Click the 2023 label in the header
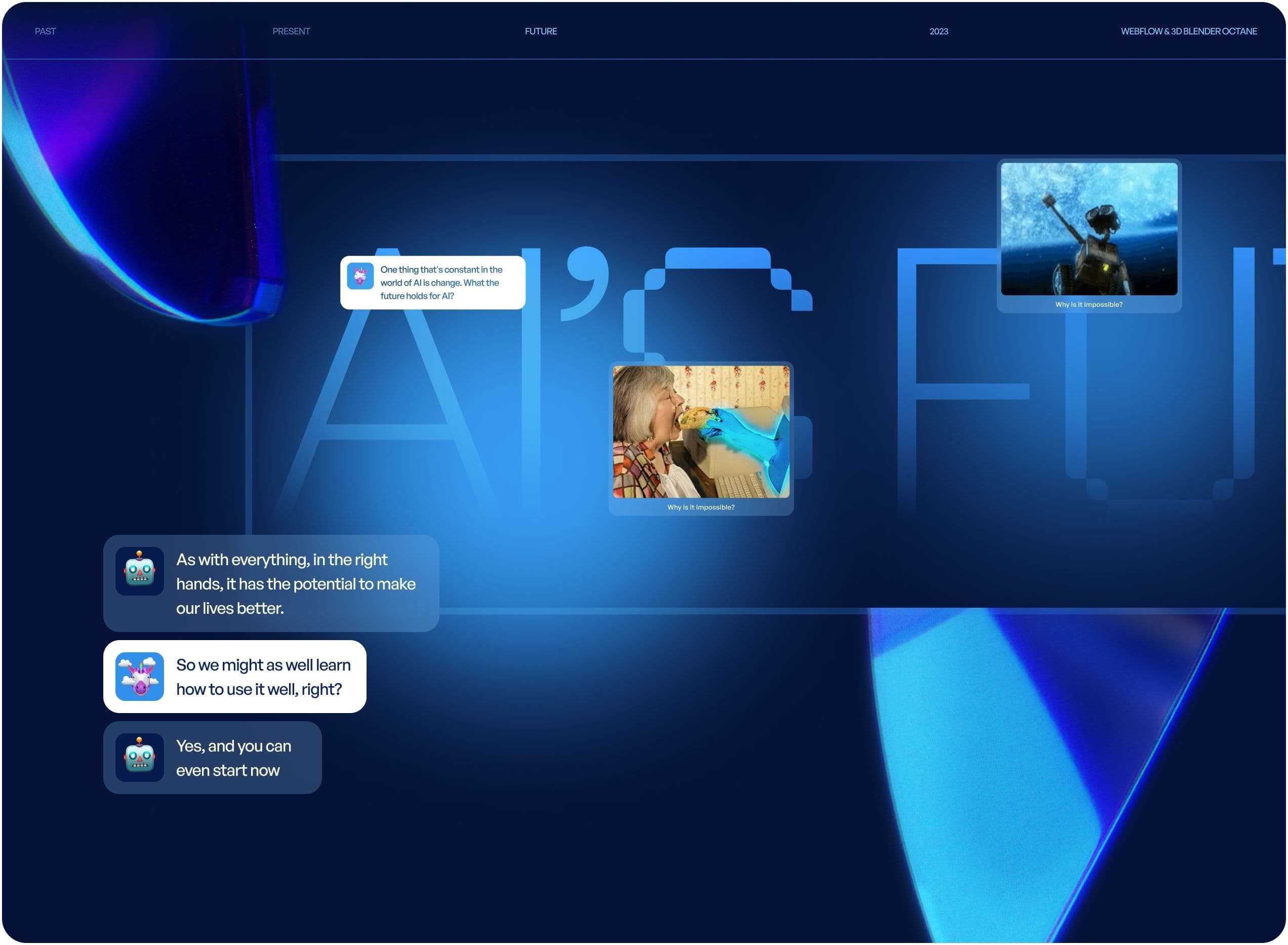Image resolution: width=1288 pixels, height=945 pixels. coord(939,31)
